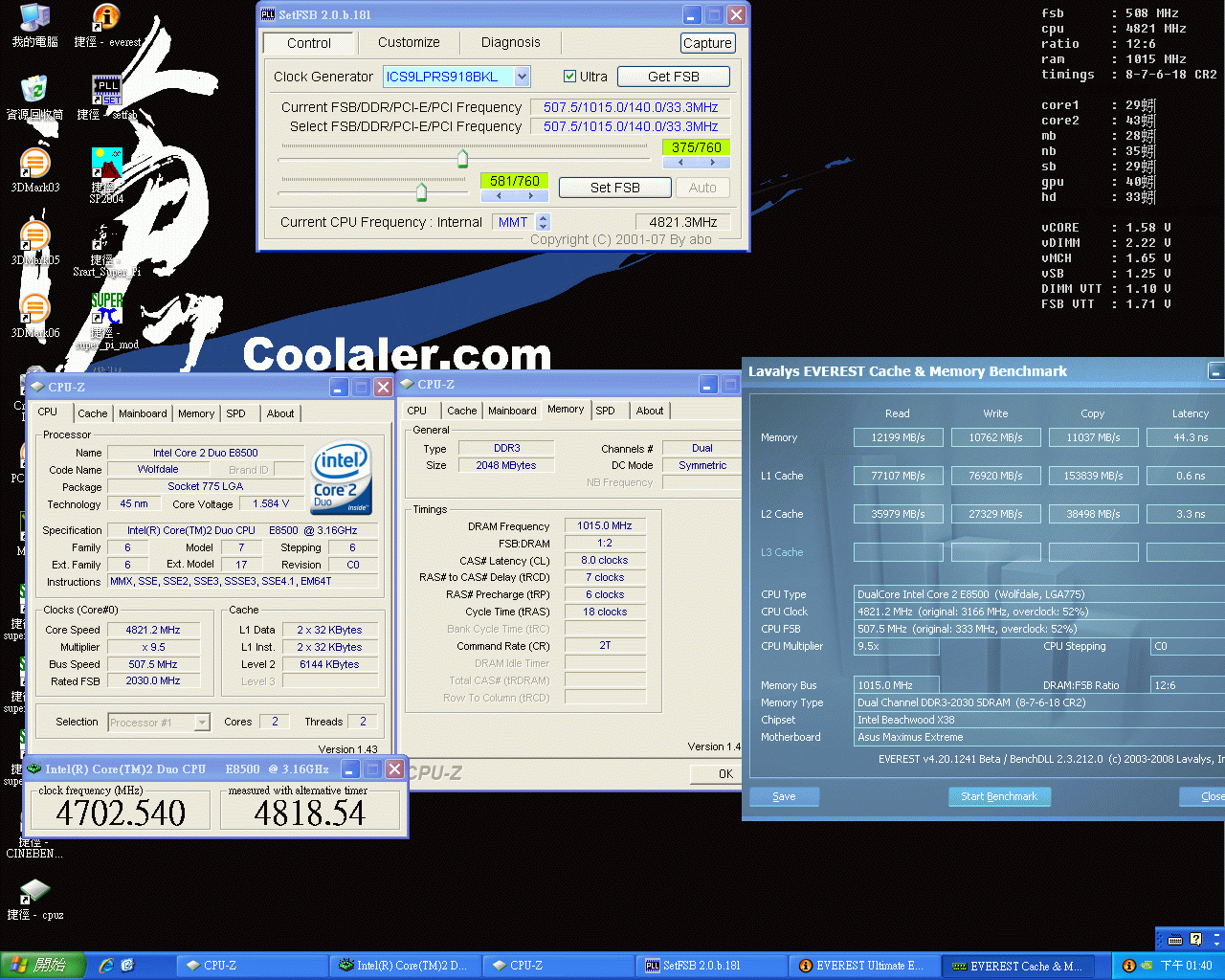Click the Capture button in SetFSB
The height and width of the screenshot is (980, 1225).
(x=707, y=43)
